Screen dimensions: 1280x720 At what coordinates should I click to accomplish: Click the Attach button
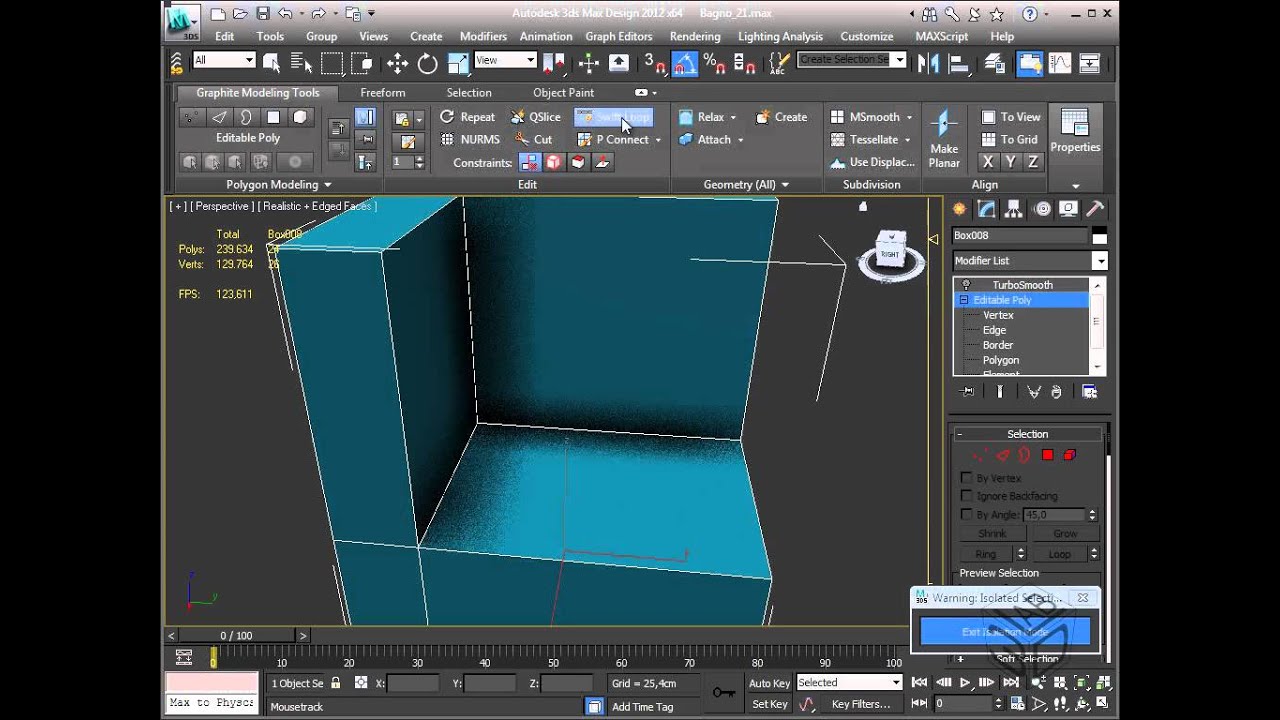[711, 140]
